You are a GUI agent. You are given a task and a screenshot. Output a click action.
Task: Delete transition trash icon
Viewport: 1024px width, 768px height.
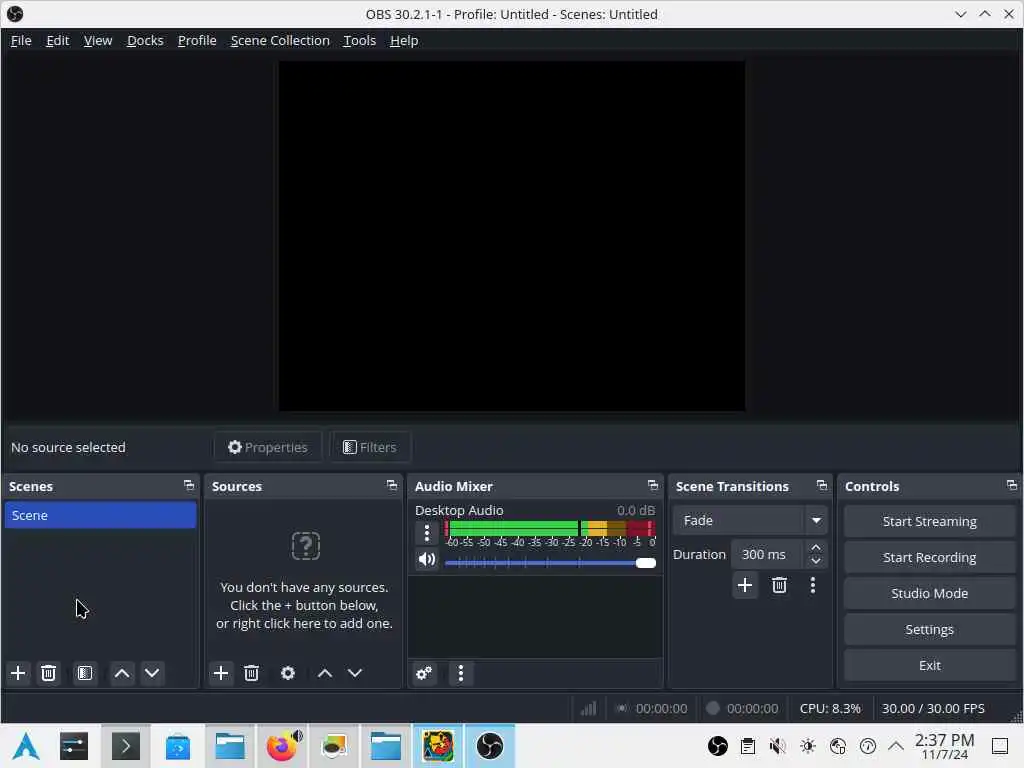click(779, 585)
